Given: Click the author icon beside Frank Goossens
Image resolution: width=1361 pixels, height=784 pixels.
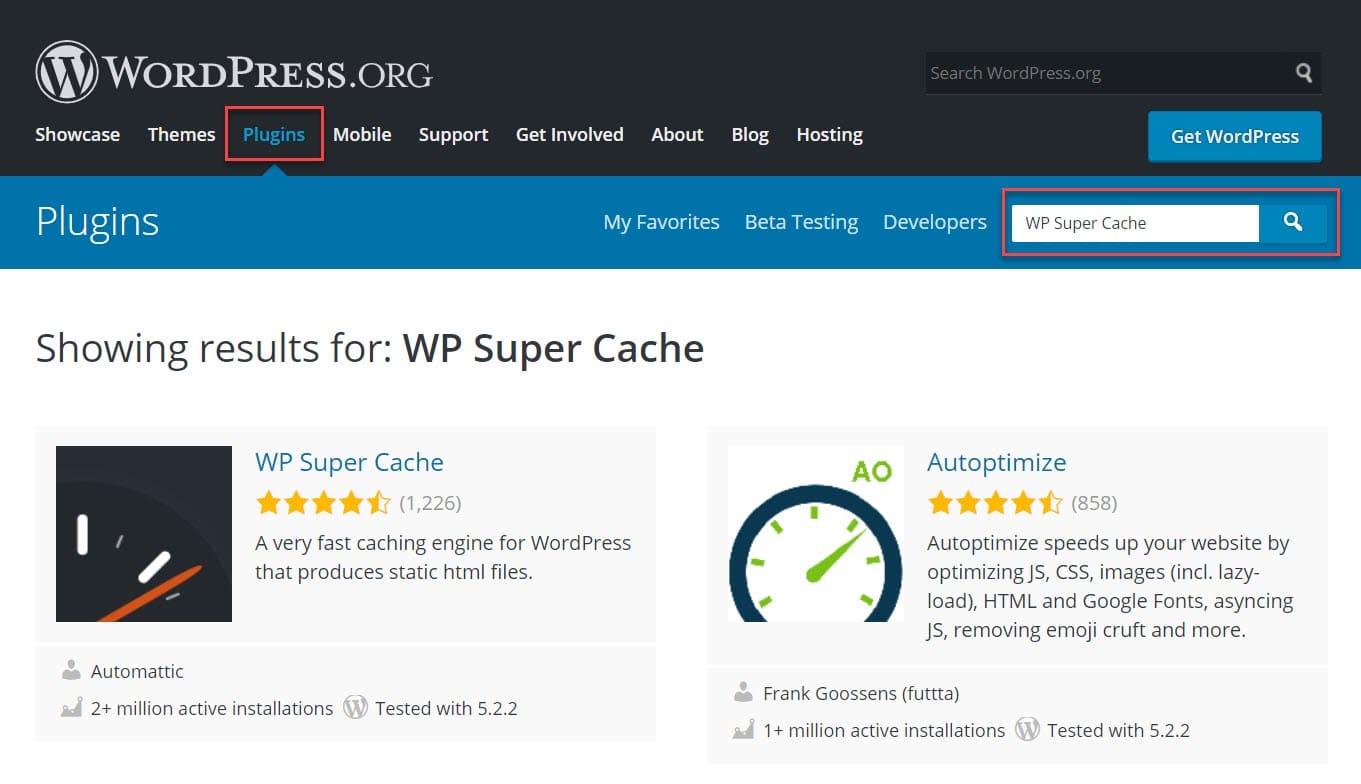Looking at the screenshot, I should coord(744,692).
